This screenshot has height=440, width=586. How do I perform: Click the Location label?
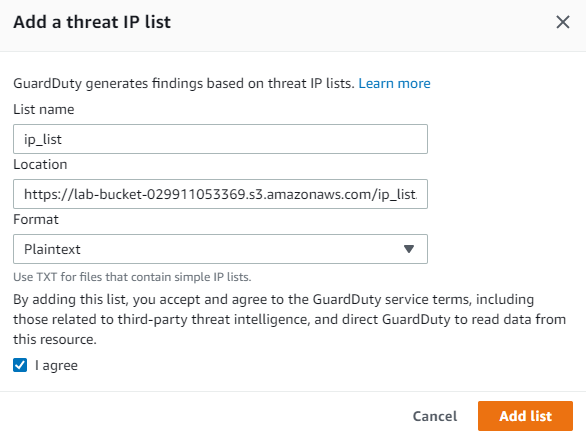tap(40, 164)
